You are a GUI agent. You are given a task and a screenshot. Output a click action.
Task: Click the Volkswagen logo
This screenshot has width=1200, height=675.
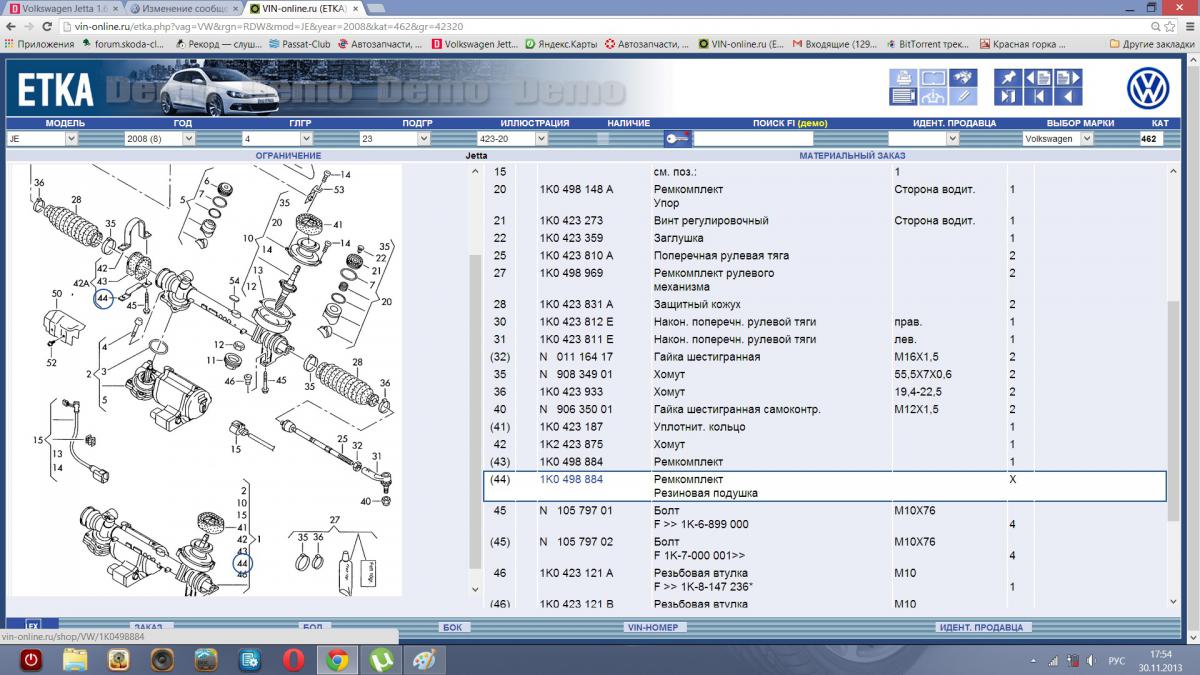point(1148,89)
